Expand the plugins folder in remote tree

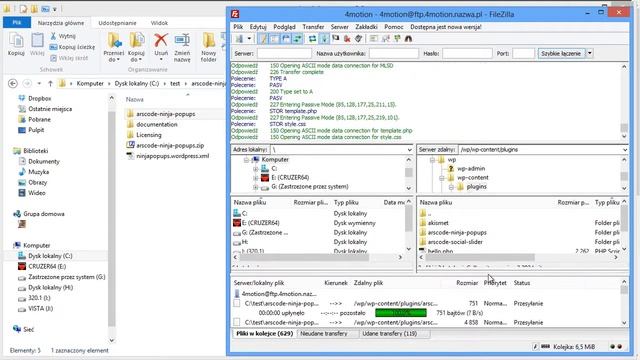[451, 187]
